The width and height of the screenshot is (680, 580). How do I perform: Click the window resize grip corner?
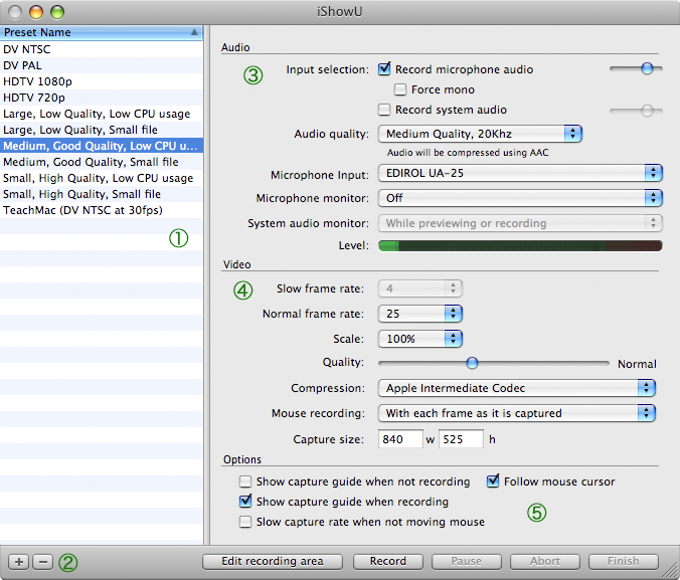coord(672,572)
